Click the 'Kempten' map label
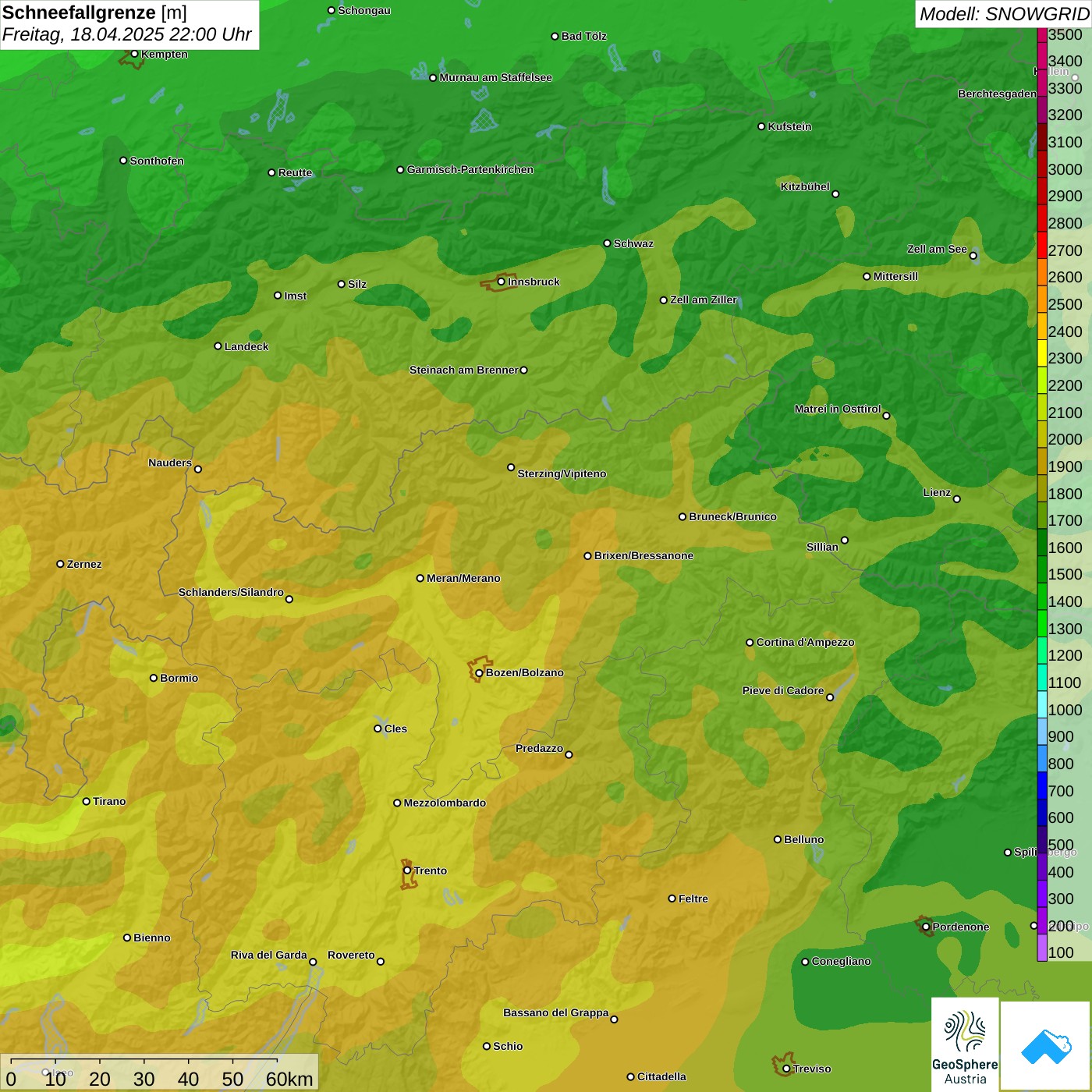Image resolution: width=1092 pixels, height=1092 pixels. pos(165,54)
